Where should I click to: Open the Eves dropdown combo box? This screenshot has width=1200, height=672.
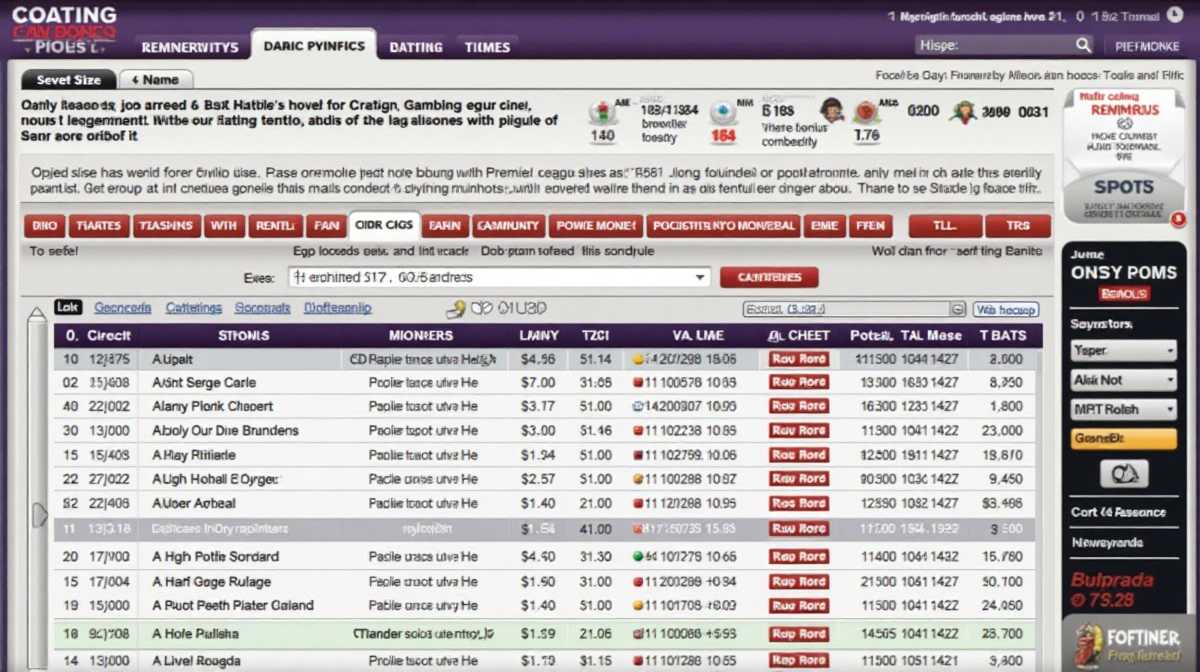click(x=499, y=277)
